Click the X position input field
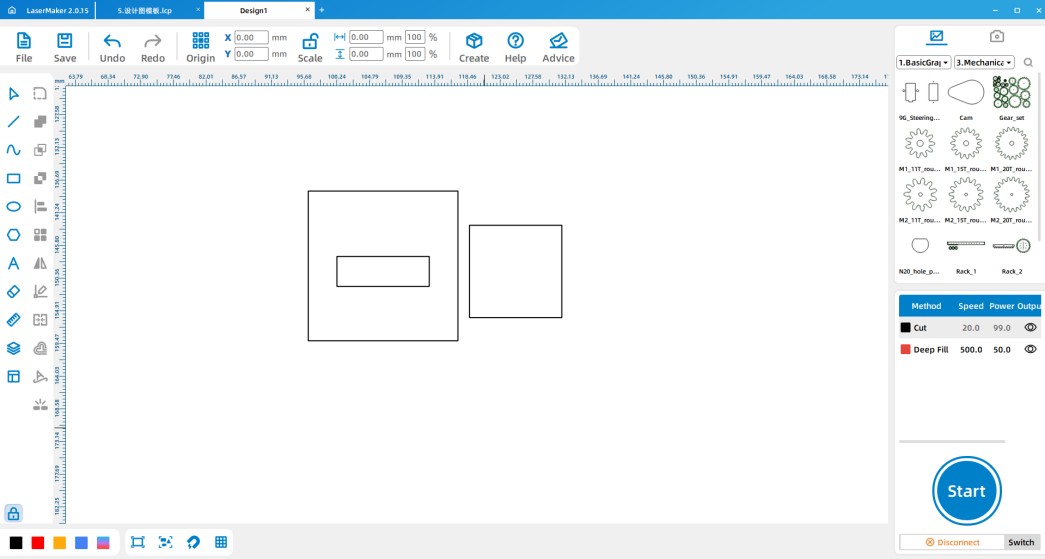 (x=251, y=37)
